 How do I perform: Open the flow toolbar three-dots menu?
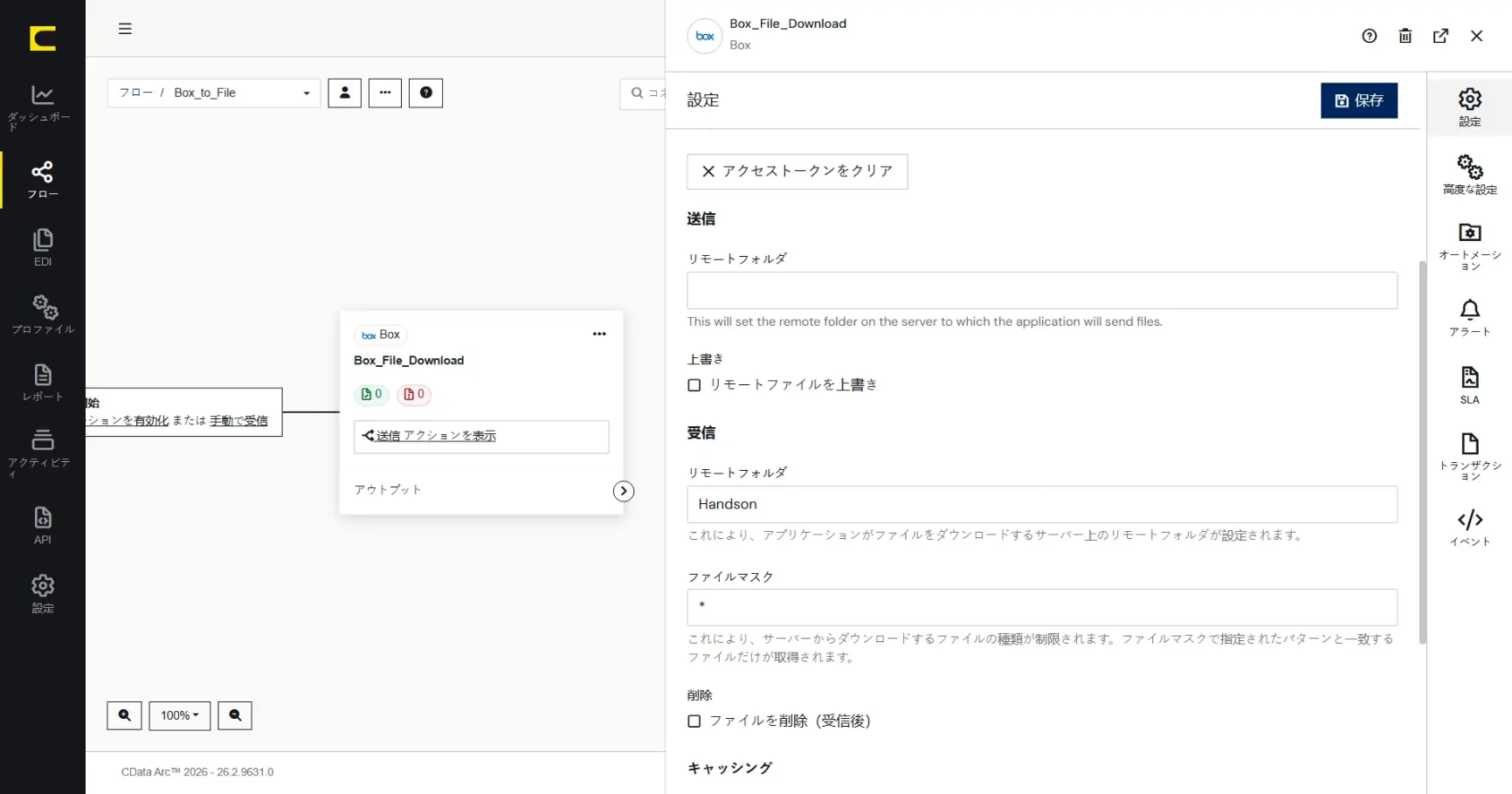click(385, 93)
